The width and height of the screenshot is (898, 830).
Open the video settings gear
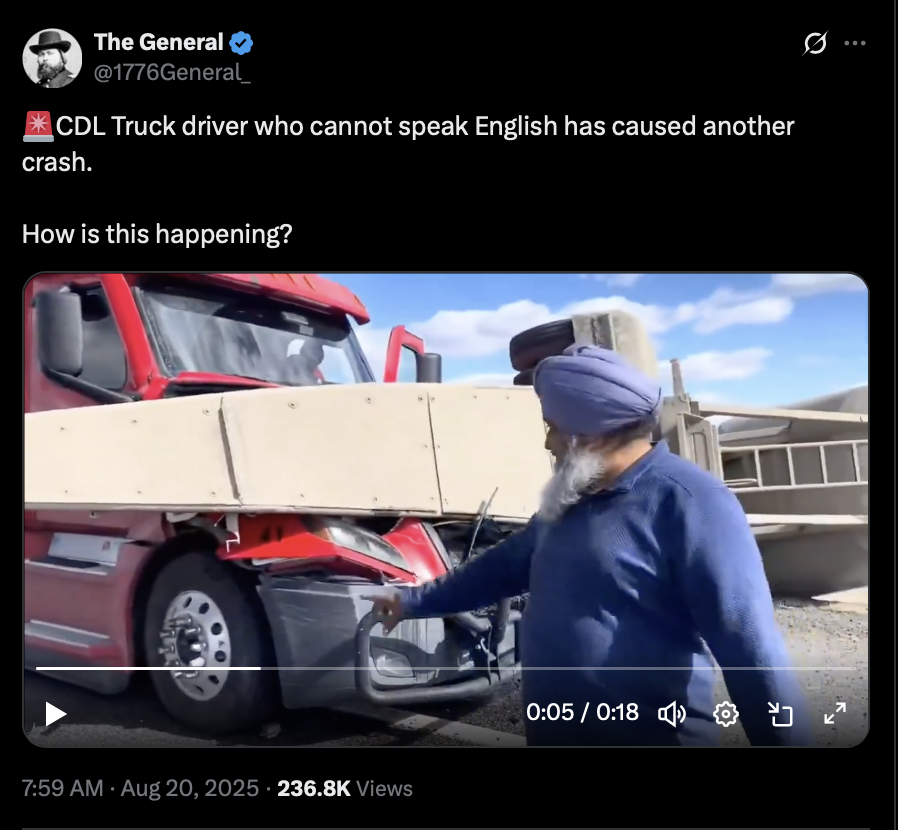(x=726, y=714)
